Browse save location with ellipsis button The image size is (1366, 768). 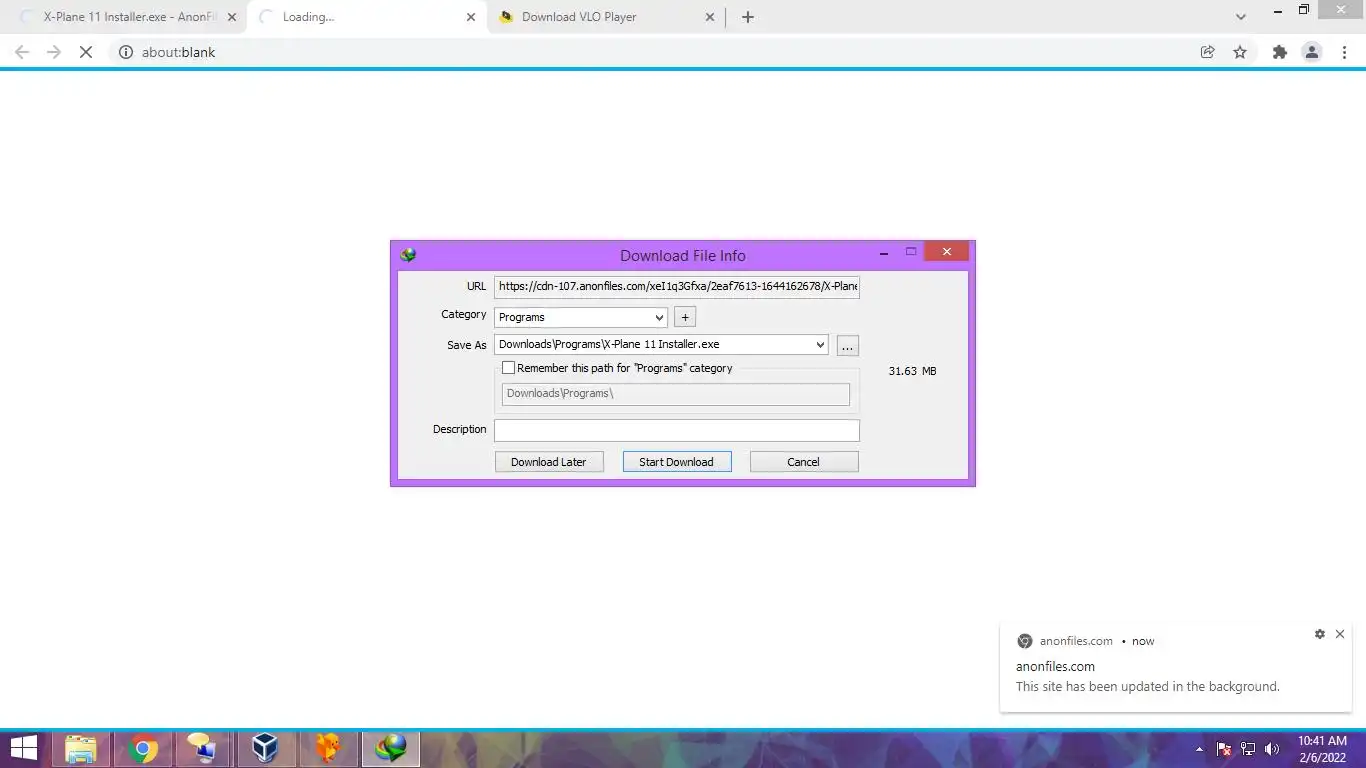pos(848,346)
